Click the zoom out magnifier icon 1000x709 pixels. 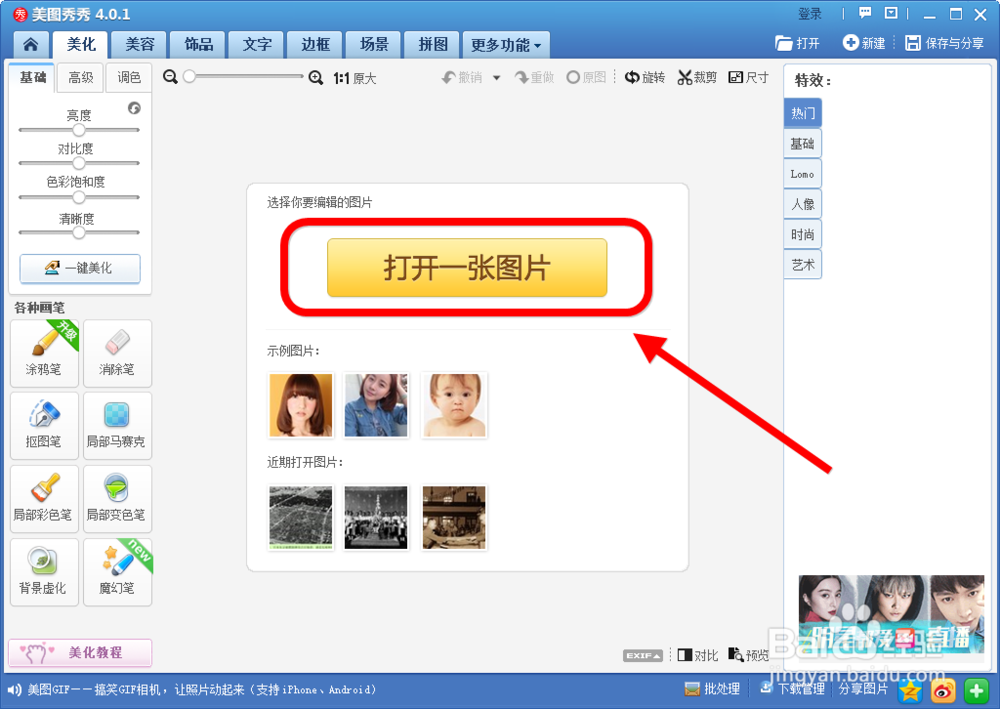pyautogui.click(x=170, y=77)
